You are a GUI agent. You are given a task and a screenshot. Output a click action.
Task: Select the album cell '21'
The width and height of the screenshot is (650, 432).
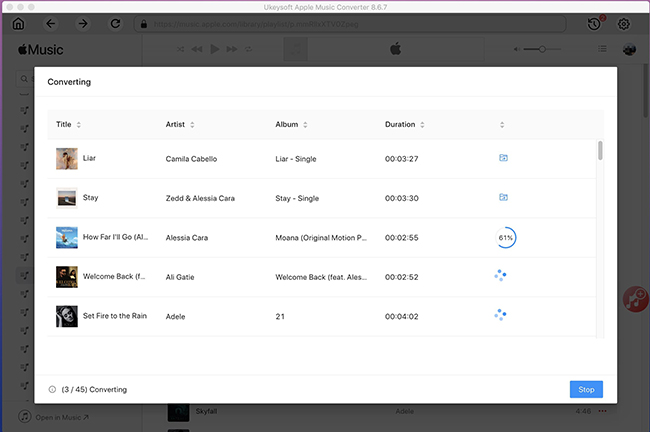point(280,316)
